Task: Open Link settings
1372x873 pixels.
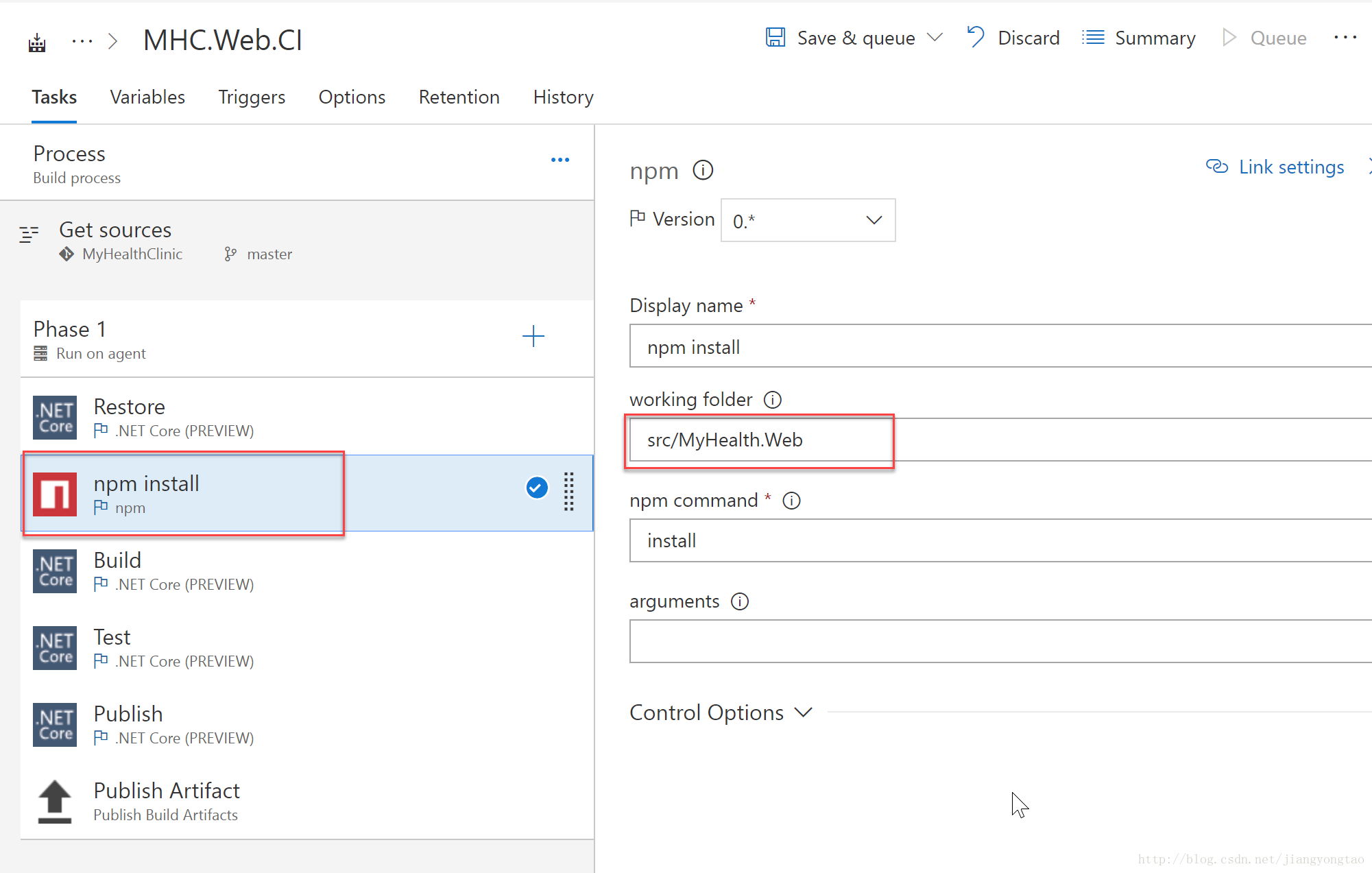Action: click(x=1275, y=167)
